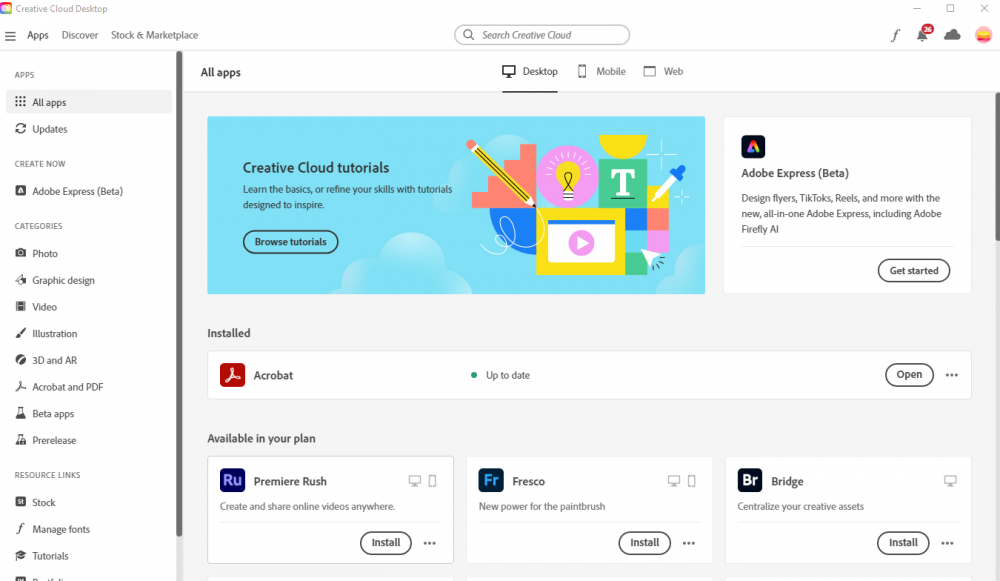Image resolution: width=1000 pixels, height=581 pixels.
Task: Open Manage fonts resource link
Action: tap(89, 529)
